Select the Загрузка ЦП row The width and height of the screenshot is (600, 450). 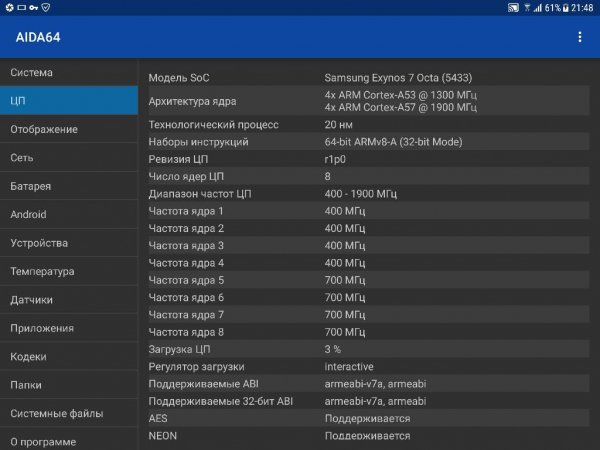coord(369,349)
